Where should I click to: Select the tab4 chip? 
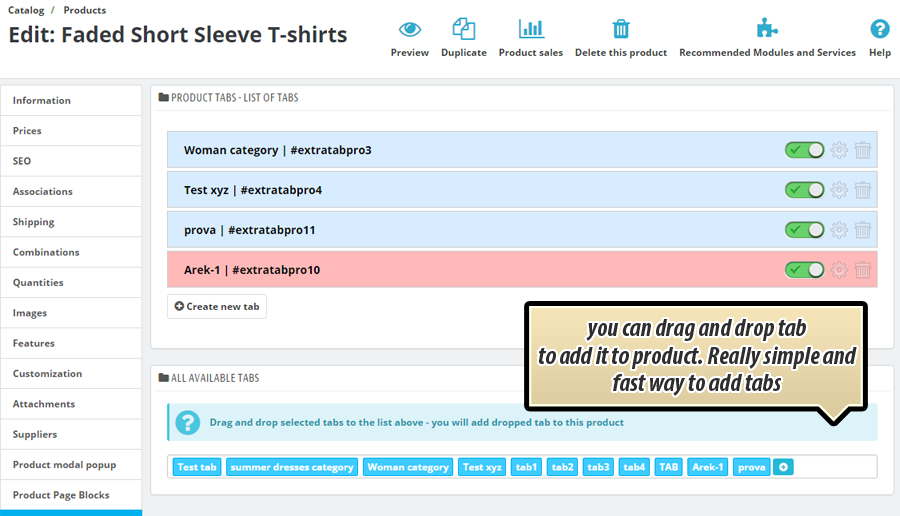click(x=634, y=467)
